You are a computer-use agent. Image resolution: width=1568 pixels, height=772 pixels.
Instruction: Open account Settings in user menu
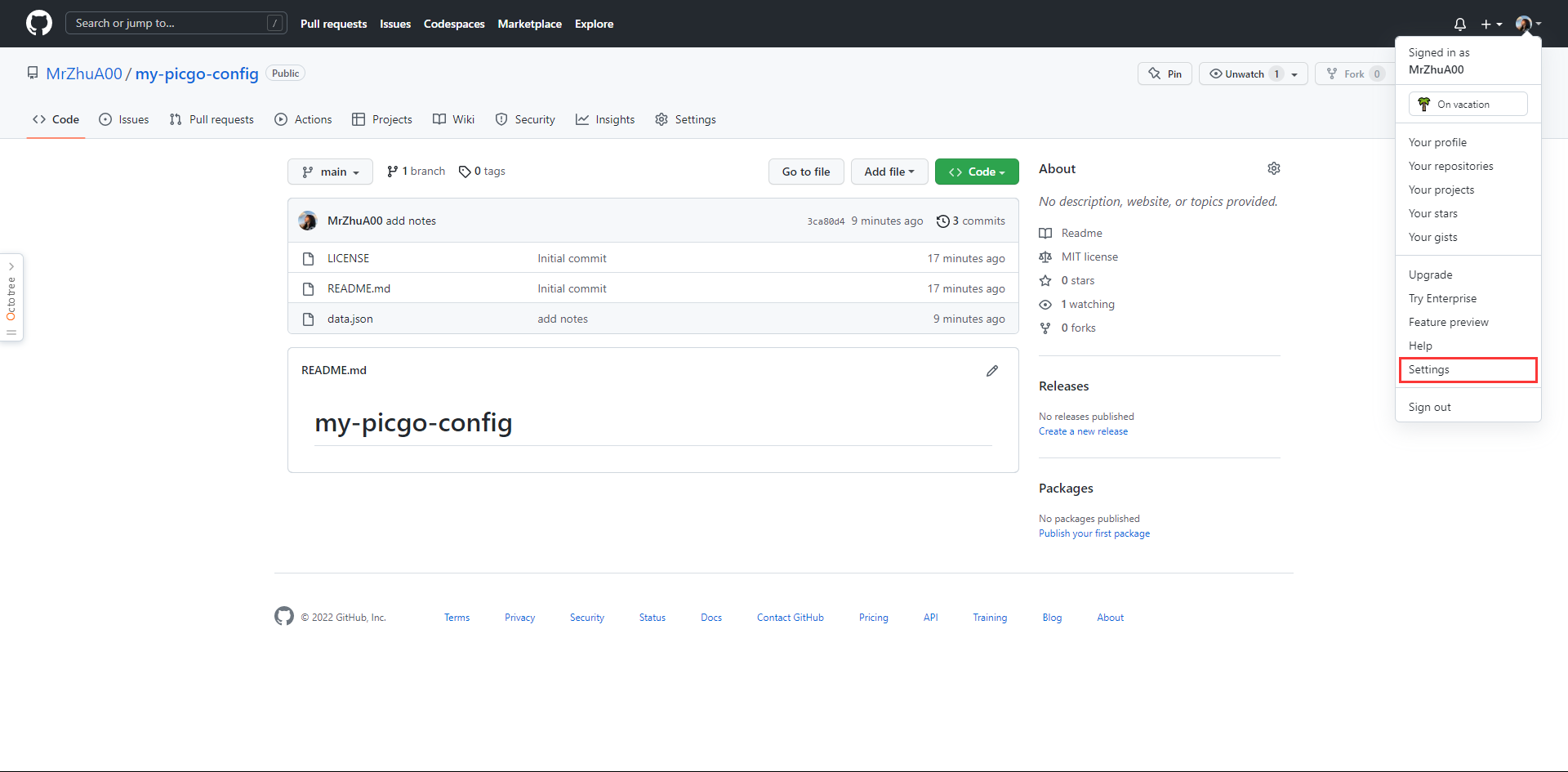point(1468,369)
